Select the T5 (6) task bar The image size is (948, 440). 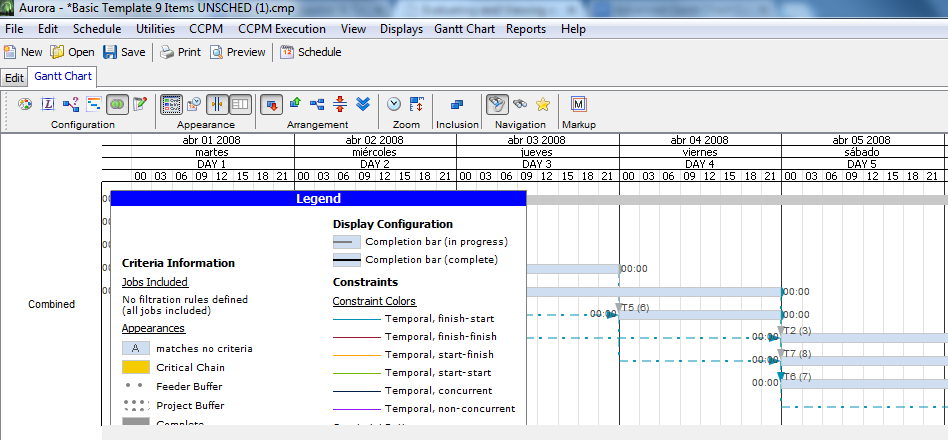pos(700,315)
